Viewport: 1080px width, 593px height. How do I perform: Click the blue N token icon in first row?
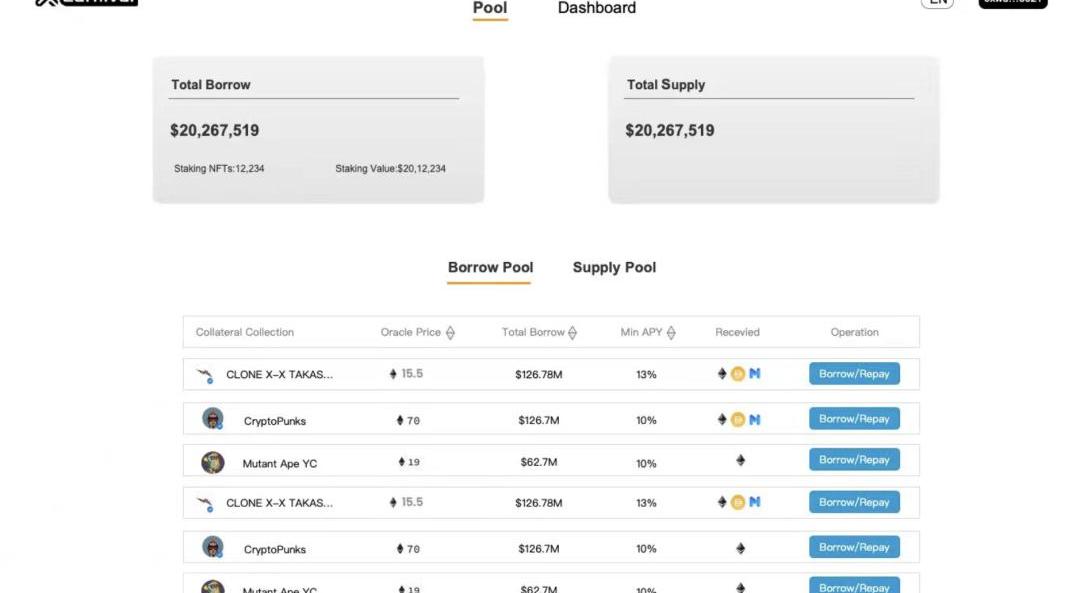click(755, 374)
